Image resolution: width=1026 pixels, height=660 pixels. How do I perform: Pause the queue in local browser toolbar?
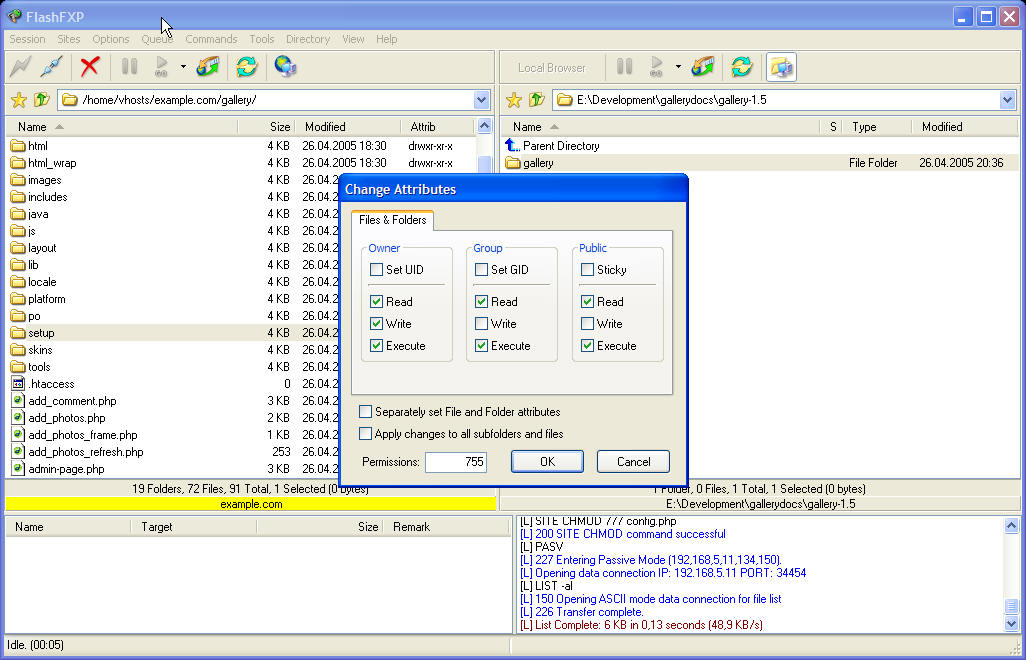pyautogui.click(x=625, y=66)
